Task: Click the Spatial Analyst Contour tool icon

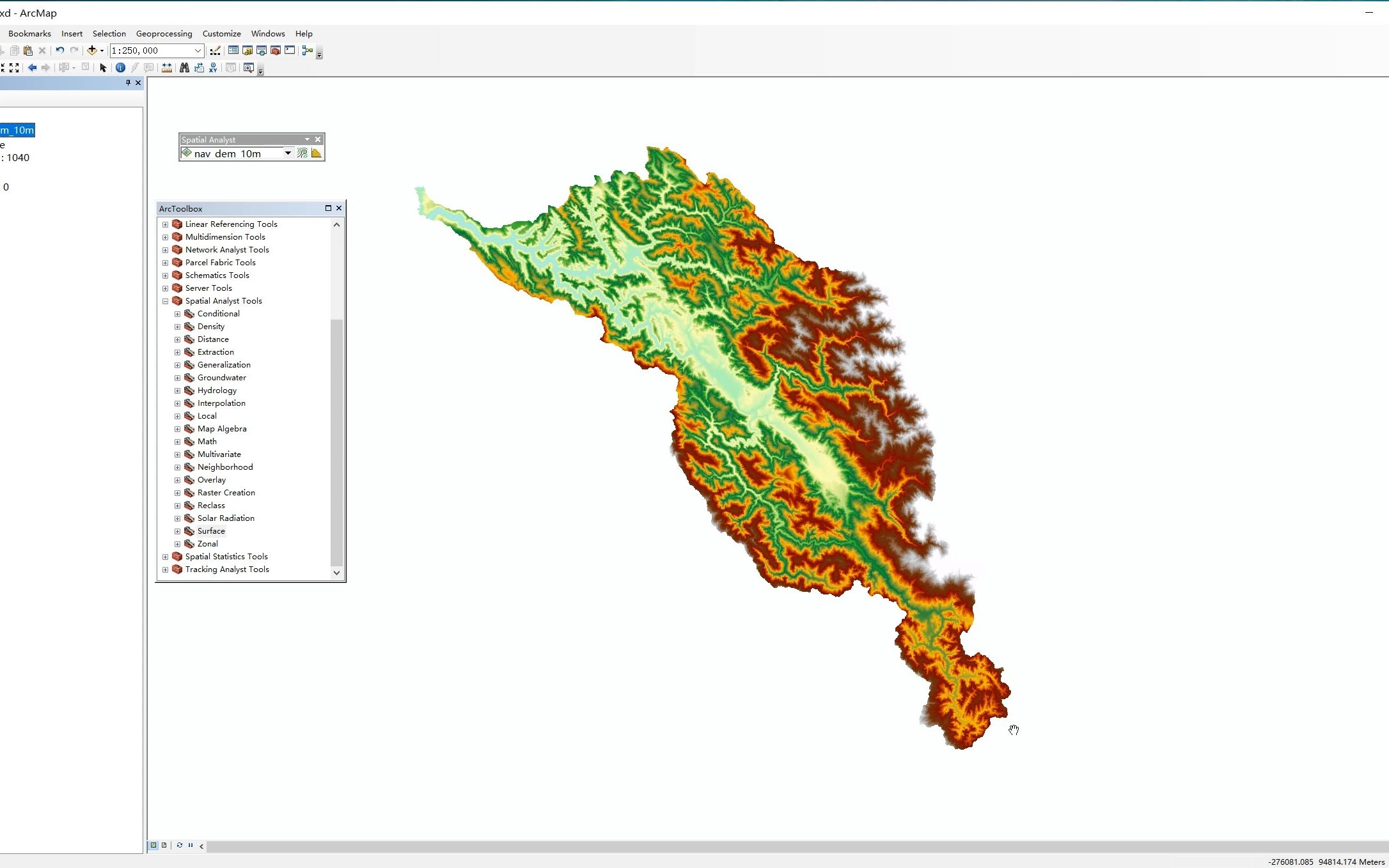Action: click(x=302, y=153)
